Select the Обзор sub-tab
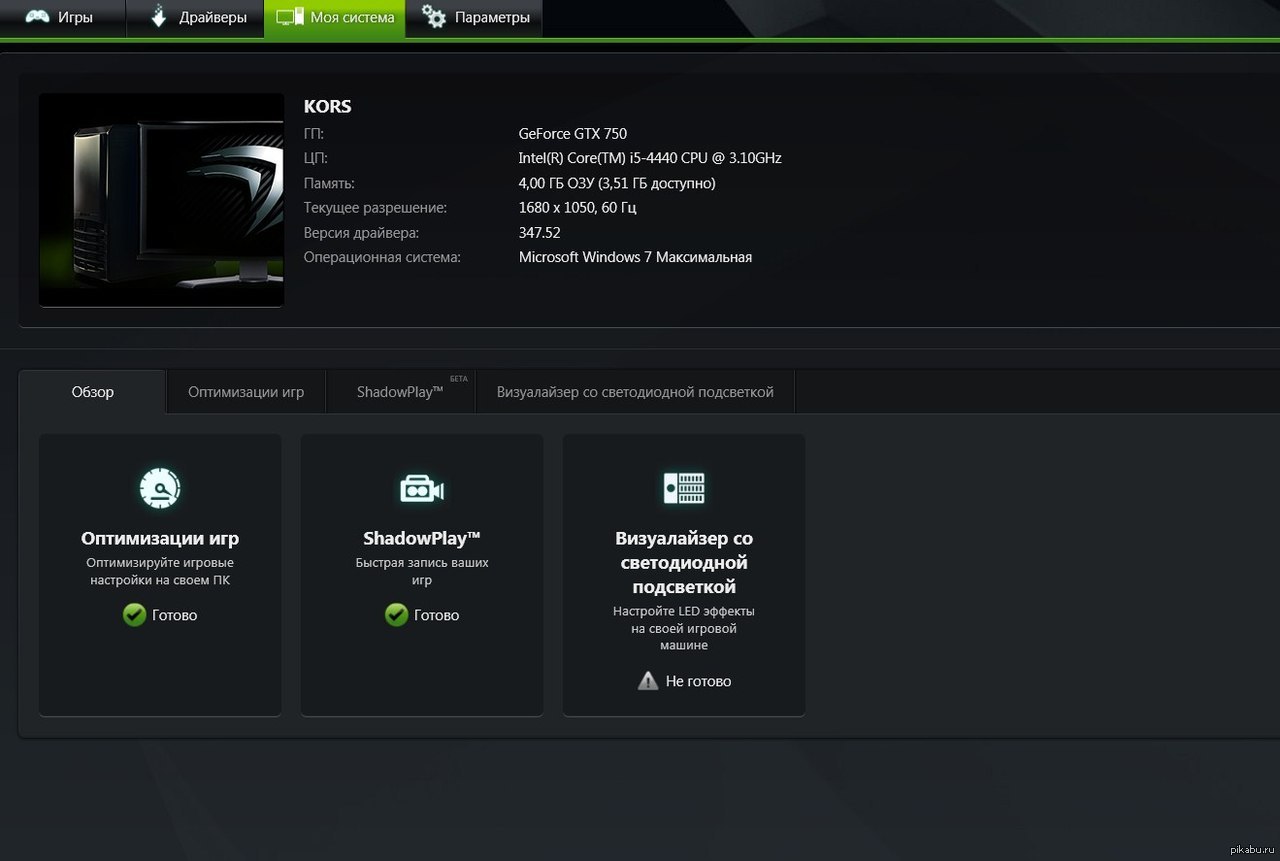The width and height of the screenshot is (1280, 861). (x=92, y=392)
